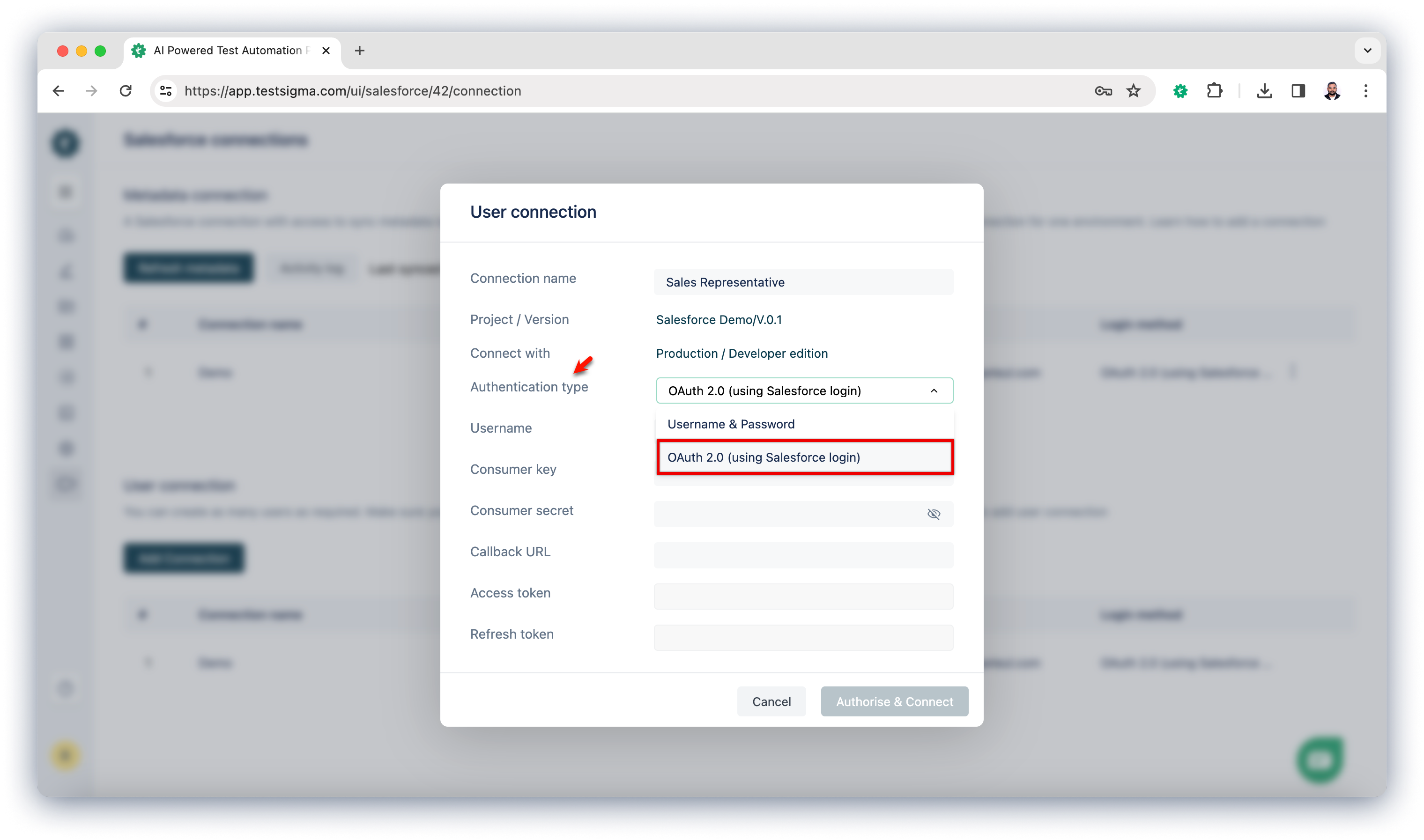Toggle the Consumer secret visibility eye icon
Image resolution: width=1424 pixels, height=840 pixels.
933,514
